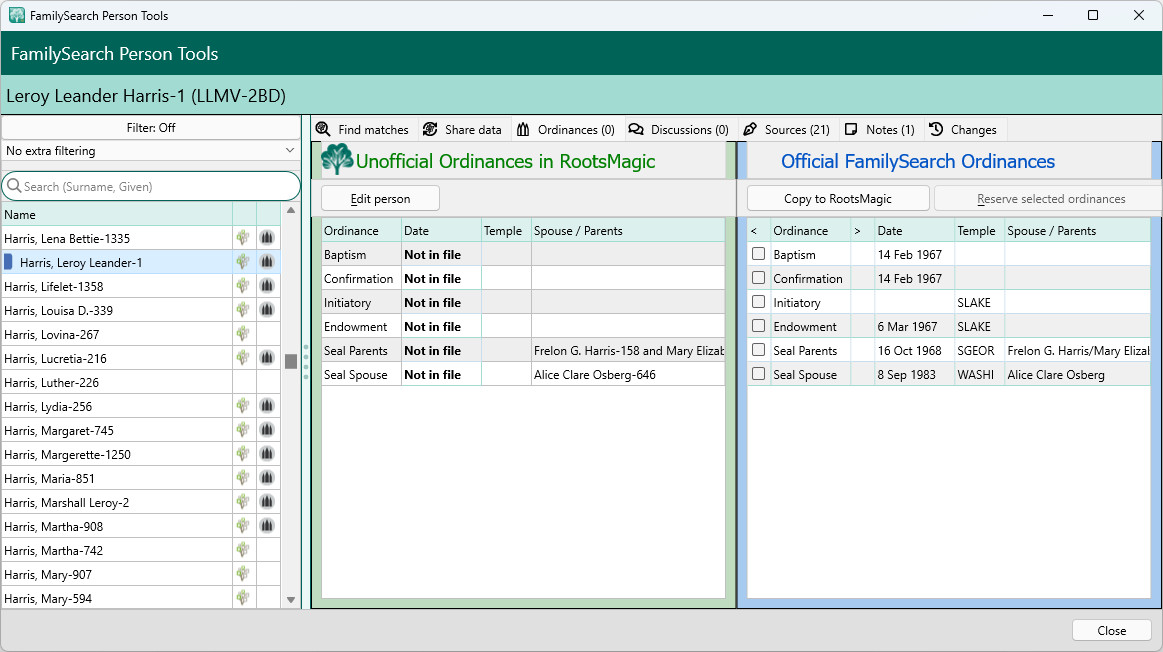Click FamilySearch tree icon for Mary-907

click(243, 574)
